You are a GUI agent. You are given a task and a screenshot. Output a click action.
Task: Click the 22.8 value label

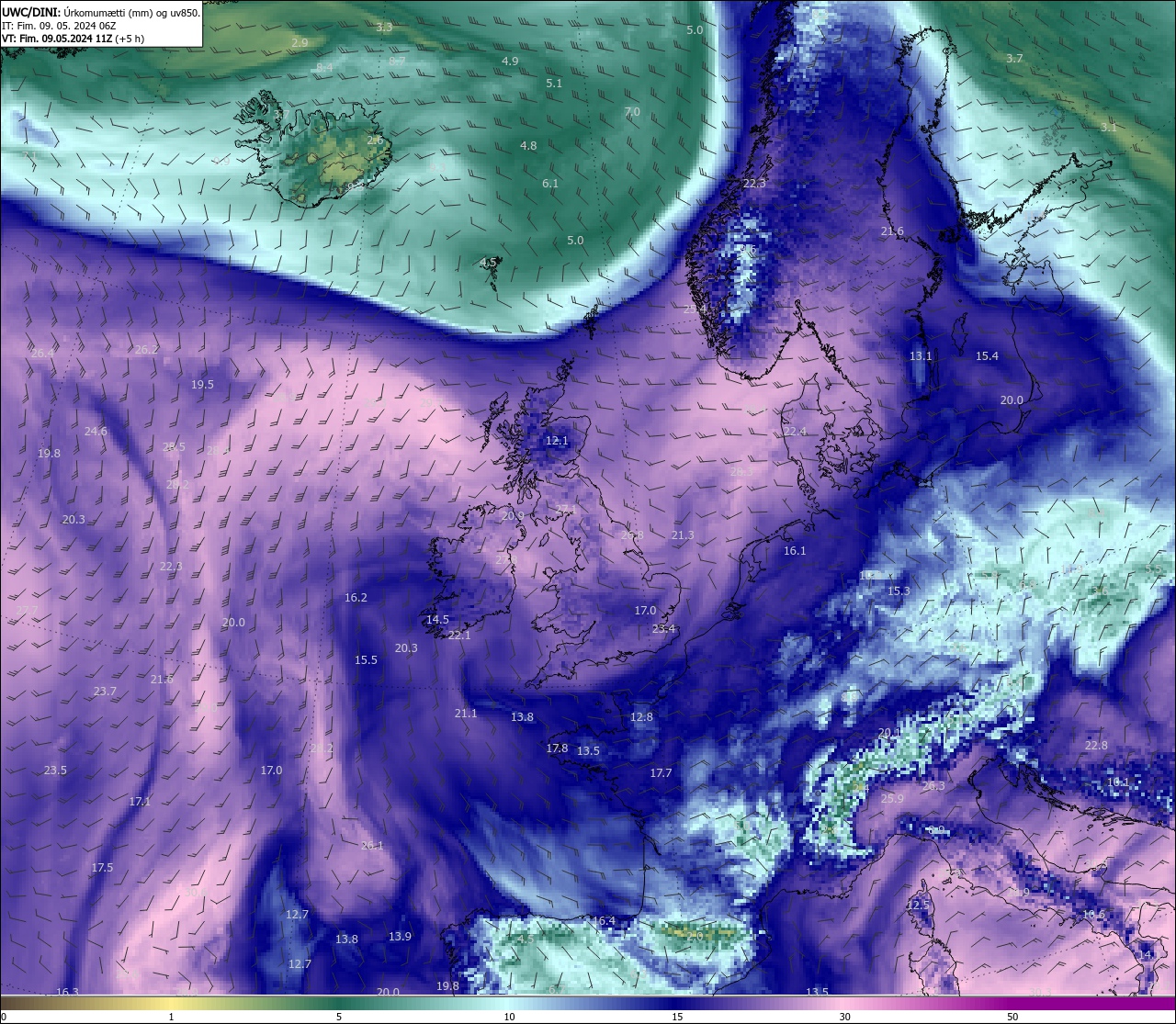1096,745
